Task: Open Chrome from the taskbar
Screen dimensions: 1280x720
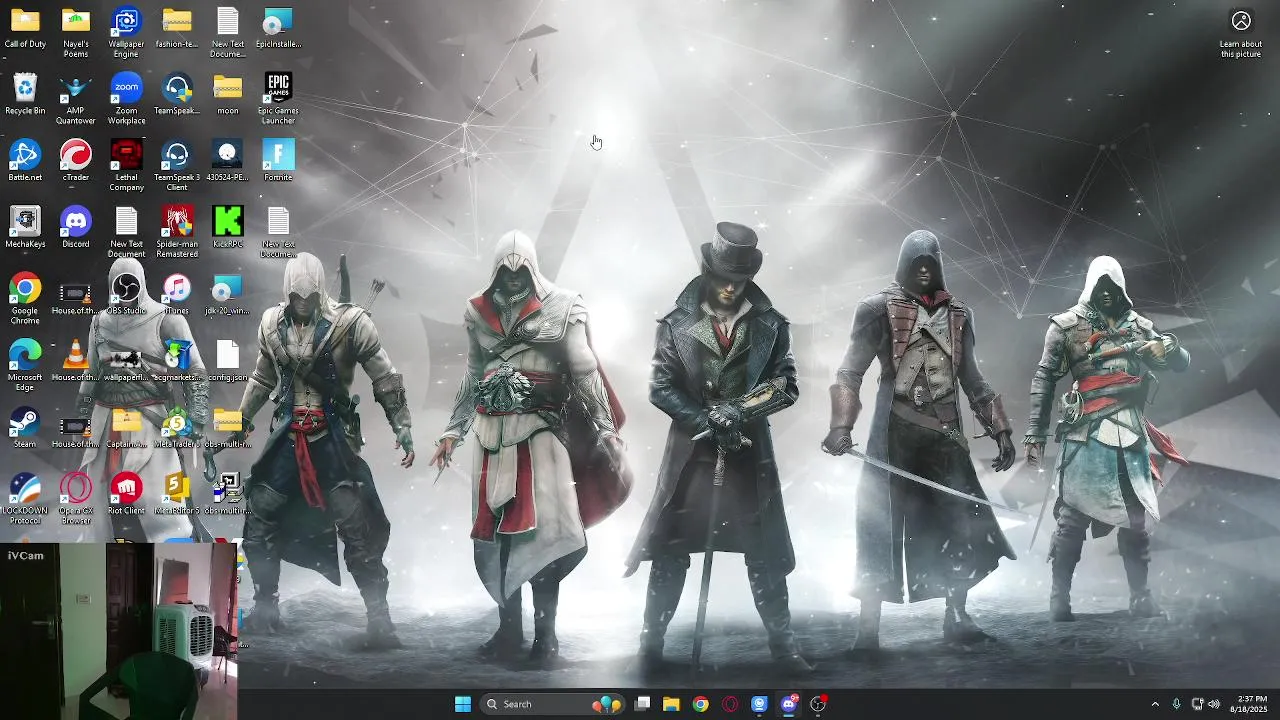Action: [x=701, y=704]
